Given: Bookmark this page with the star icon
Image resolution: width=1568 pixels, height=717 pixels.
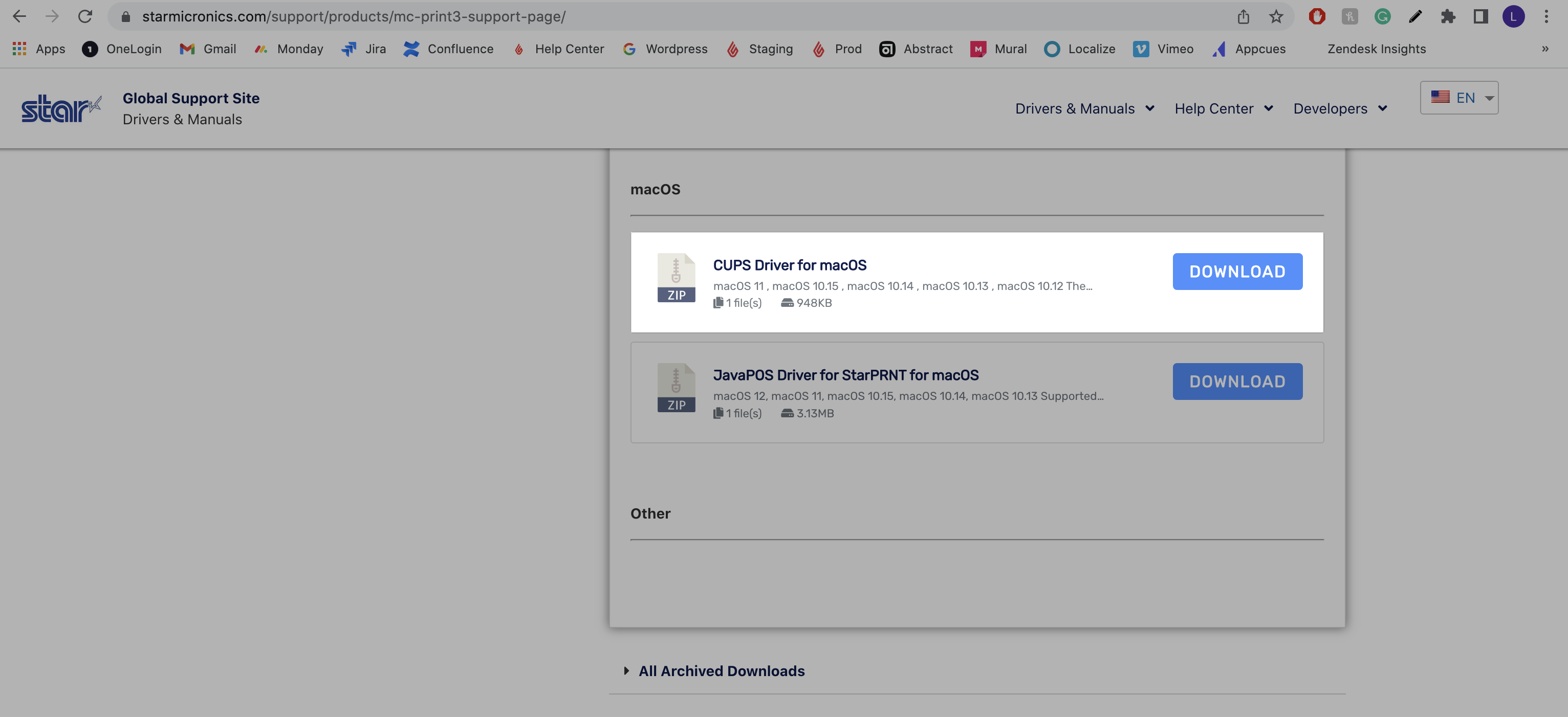Looking at the screenshot, I should click(x=1276, y=16).
